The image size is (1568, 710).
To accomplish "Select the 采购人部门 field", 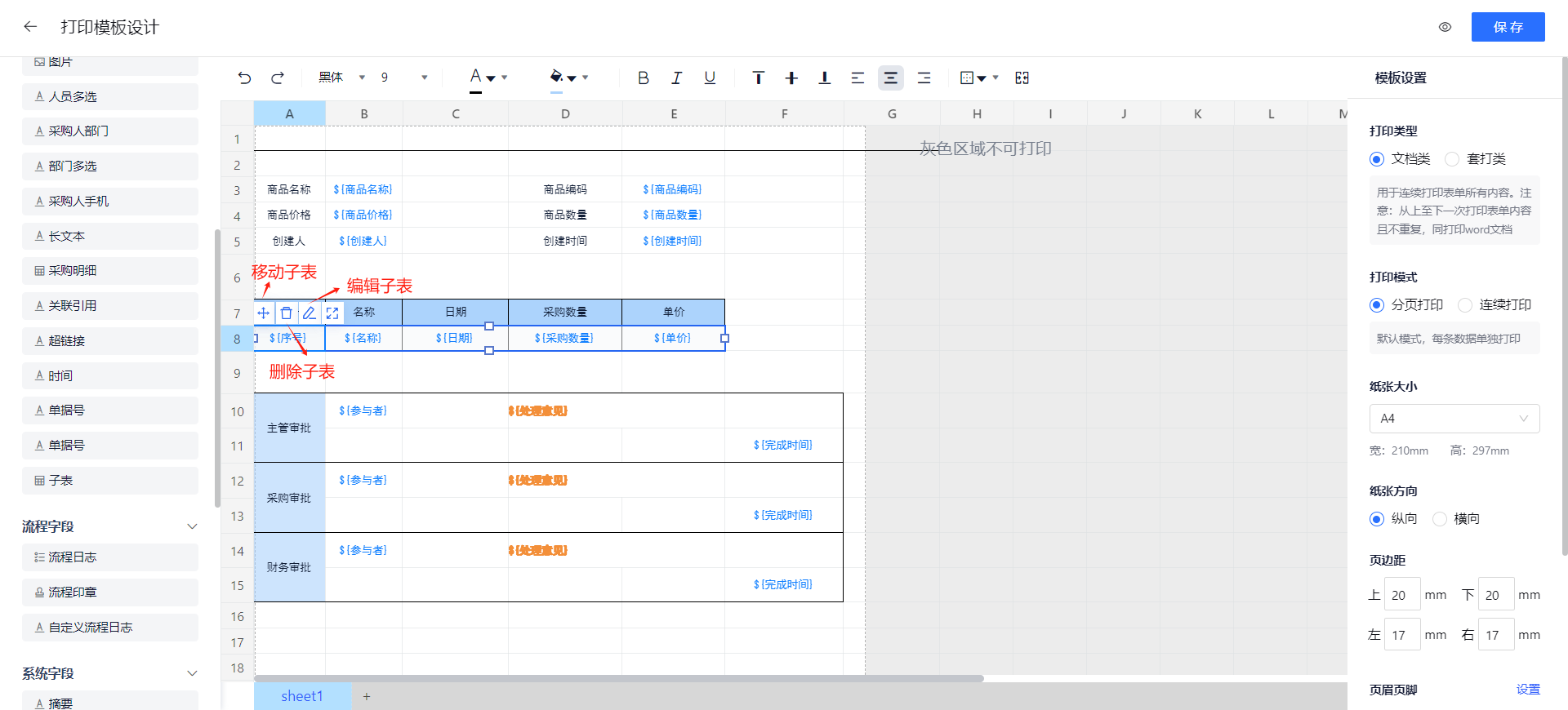I will point(110,131).
